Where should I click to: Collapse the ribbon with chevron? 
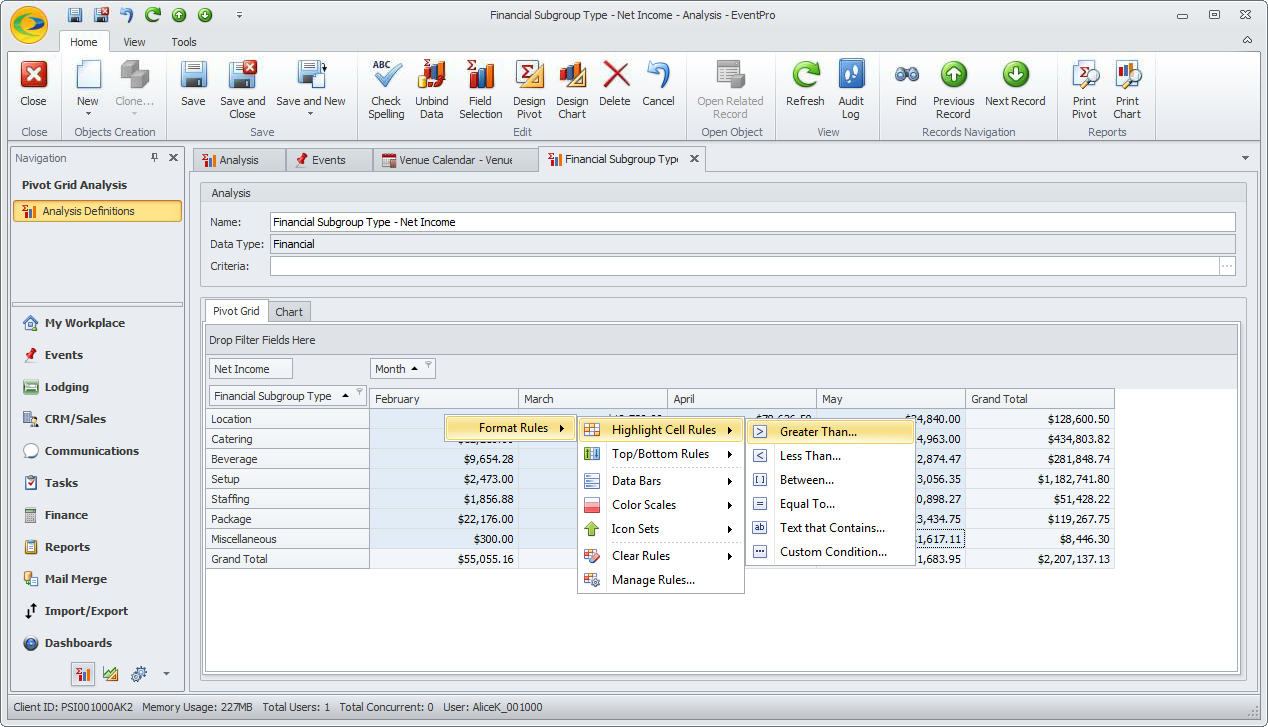click(x=1247, y=40)
